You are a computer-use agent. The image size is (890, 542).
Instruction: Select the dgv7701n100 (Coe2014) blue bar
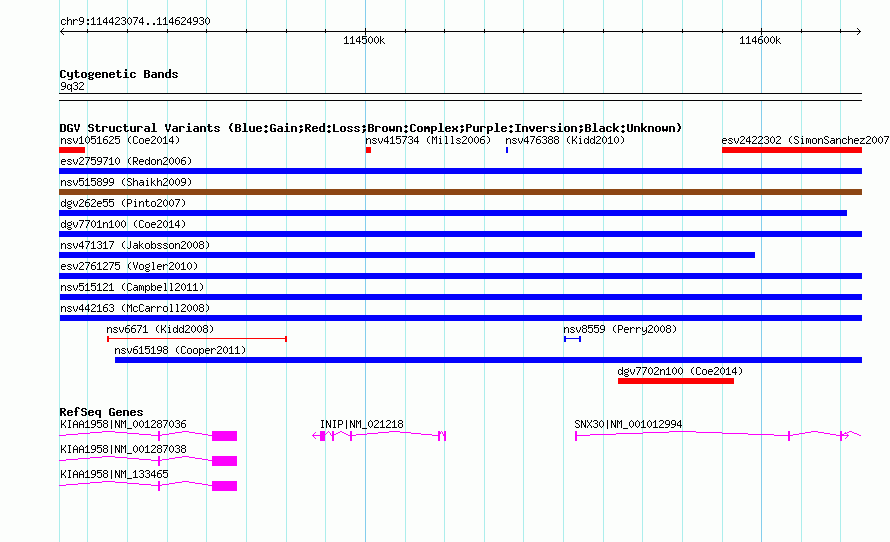[x=460, y=234]
